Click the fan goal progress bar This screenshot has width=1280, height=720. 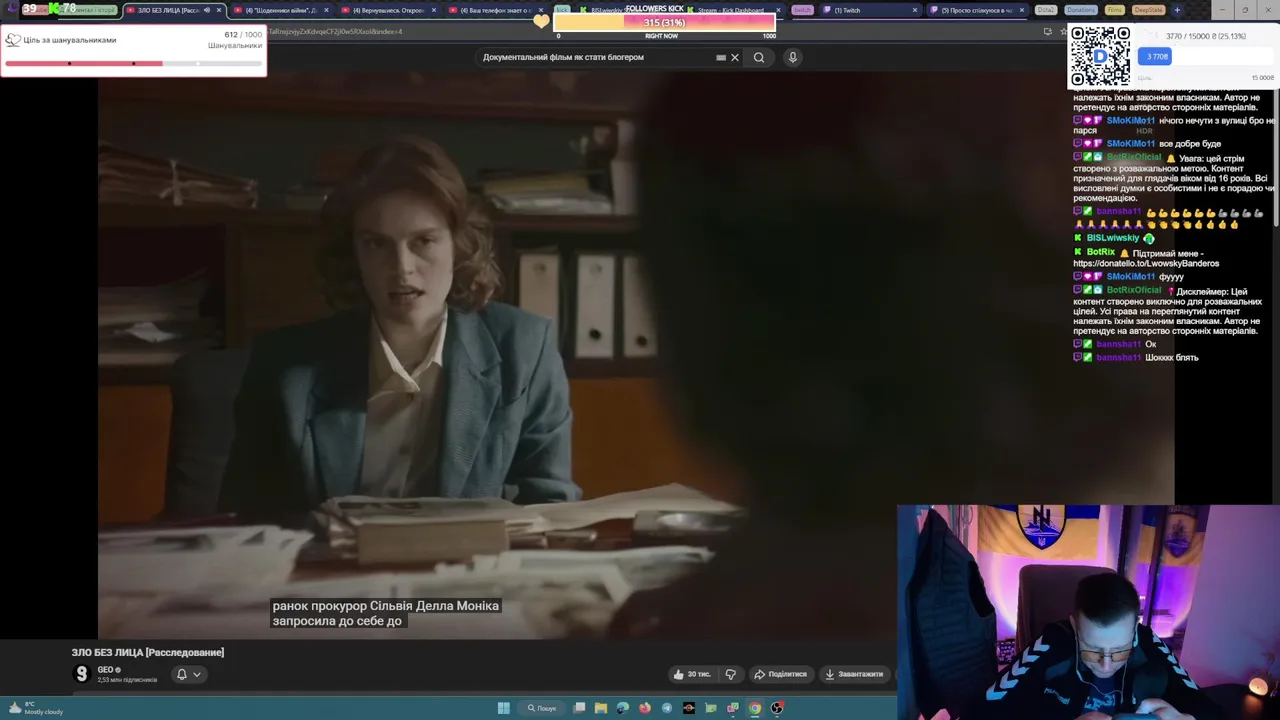pyautogui.click(x=133, y=64)
